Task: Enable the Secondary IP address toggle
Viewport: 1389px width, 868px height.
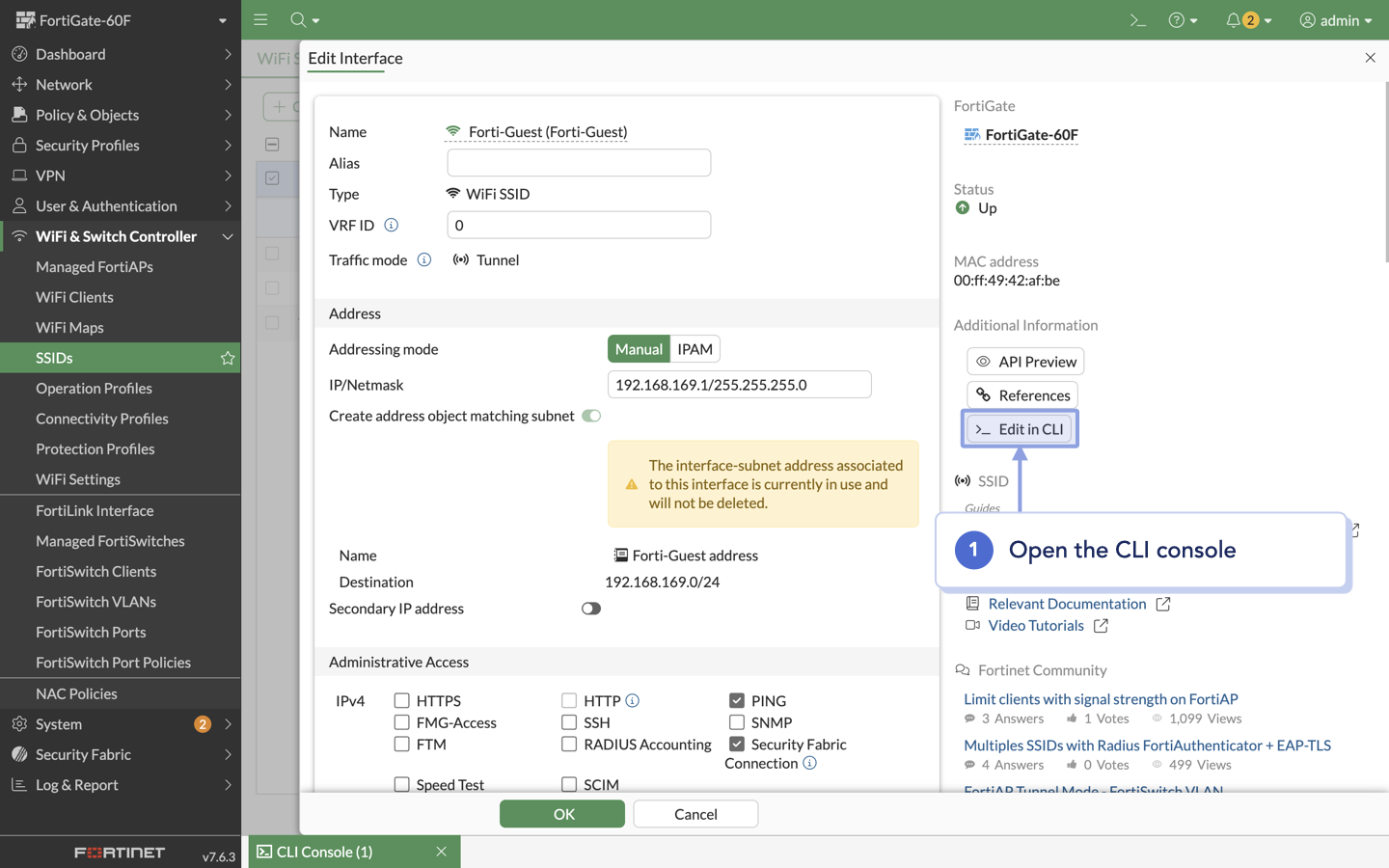Action: pyautogui.click(x=590, y=609)
